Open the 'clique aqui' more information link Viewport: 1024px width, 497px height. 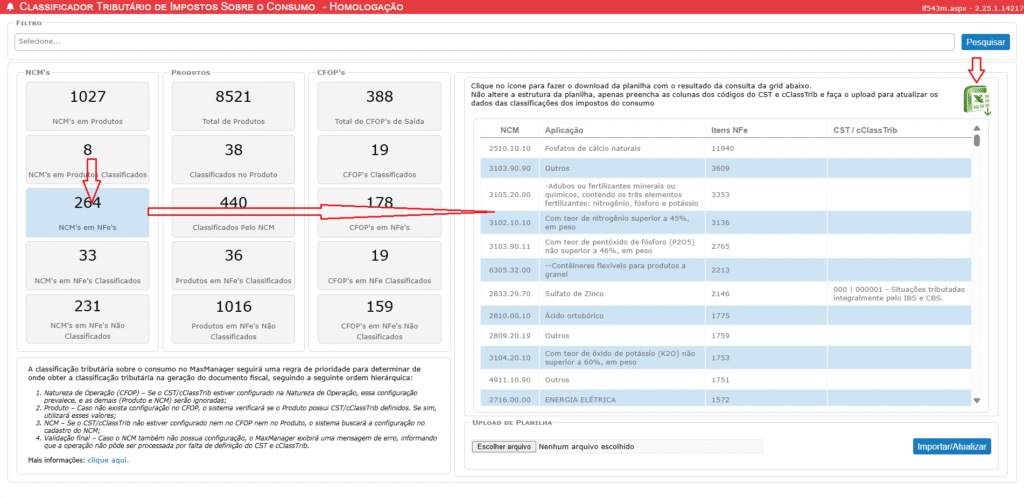pos(109,461)
